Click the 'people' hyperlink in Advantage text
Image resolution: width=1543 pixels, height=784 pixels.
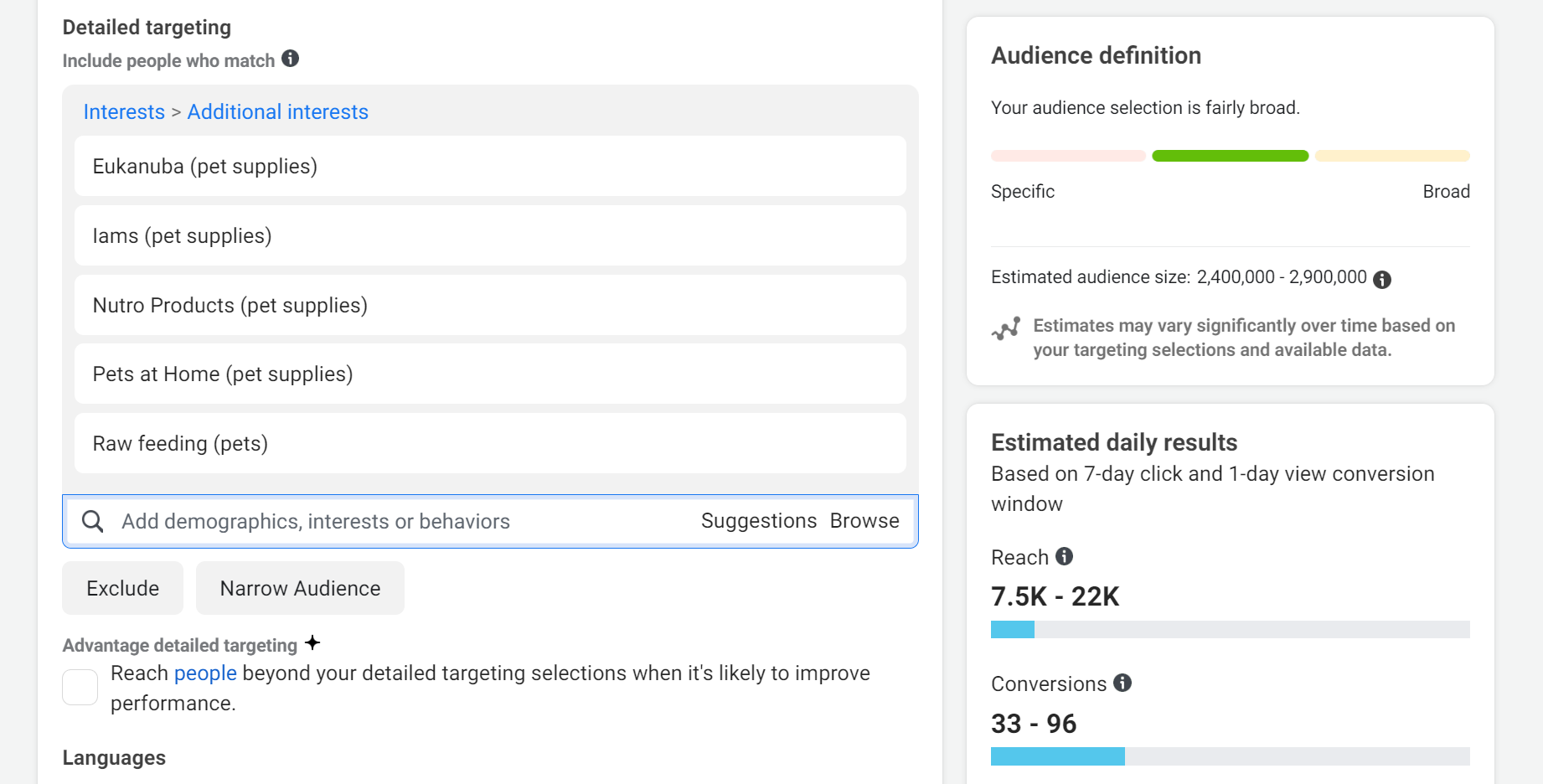205,673
